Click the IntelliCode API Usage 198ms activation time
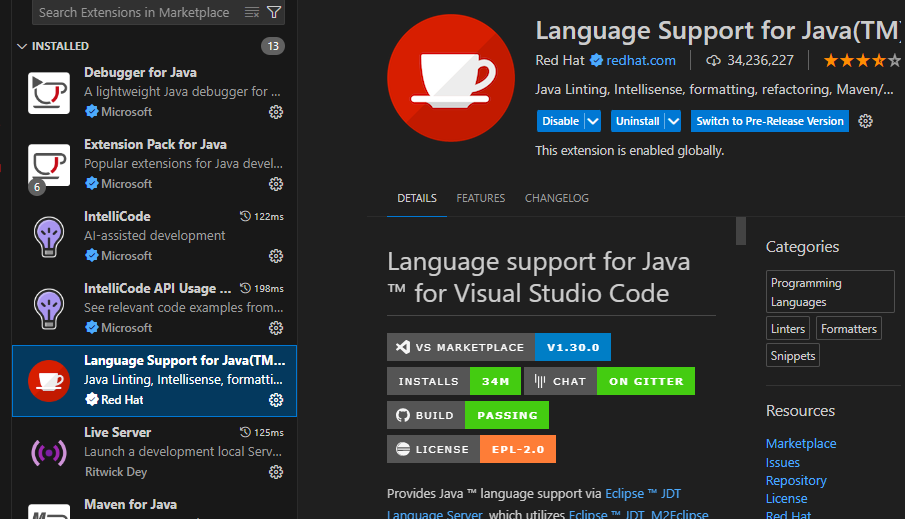The width and height of the screenshot is (905, 519). (262, 289)
